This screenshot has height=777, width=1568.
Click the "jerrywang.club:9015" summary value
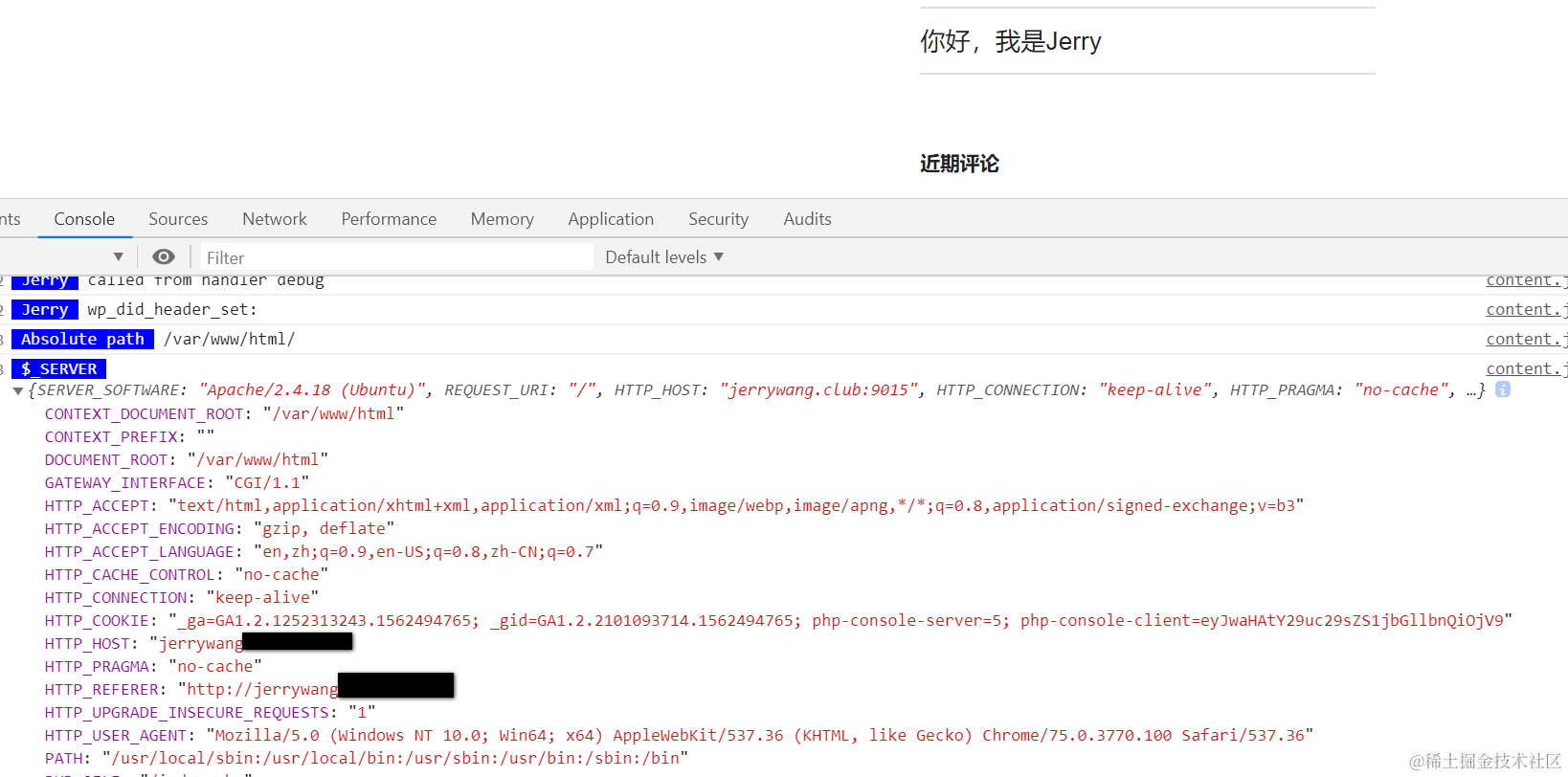point(818,390)
